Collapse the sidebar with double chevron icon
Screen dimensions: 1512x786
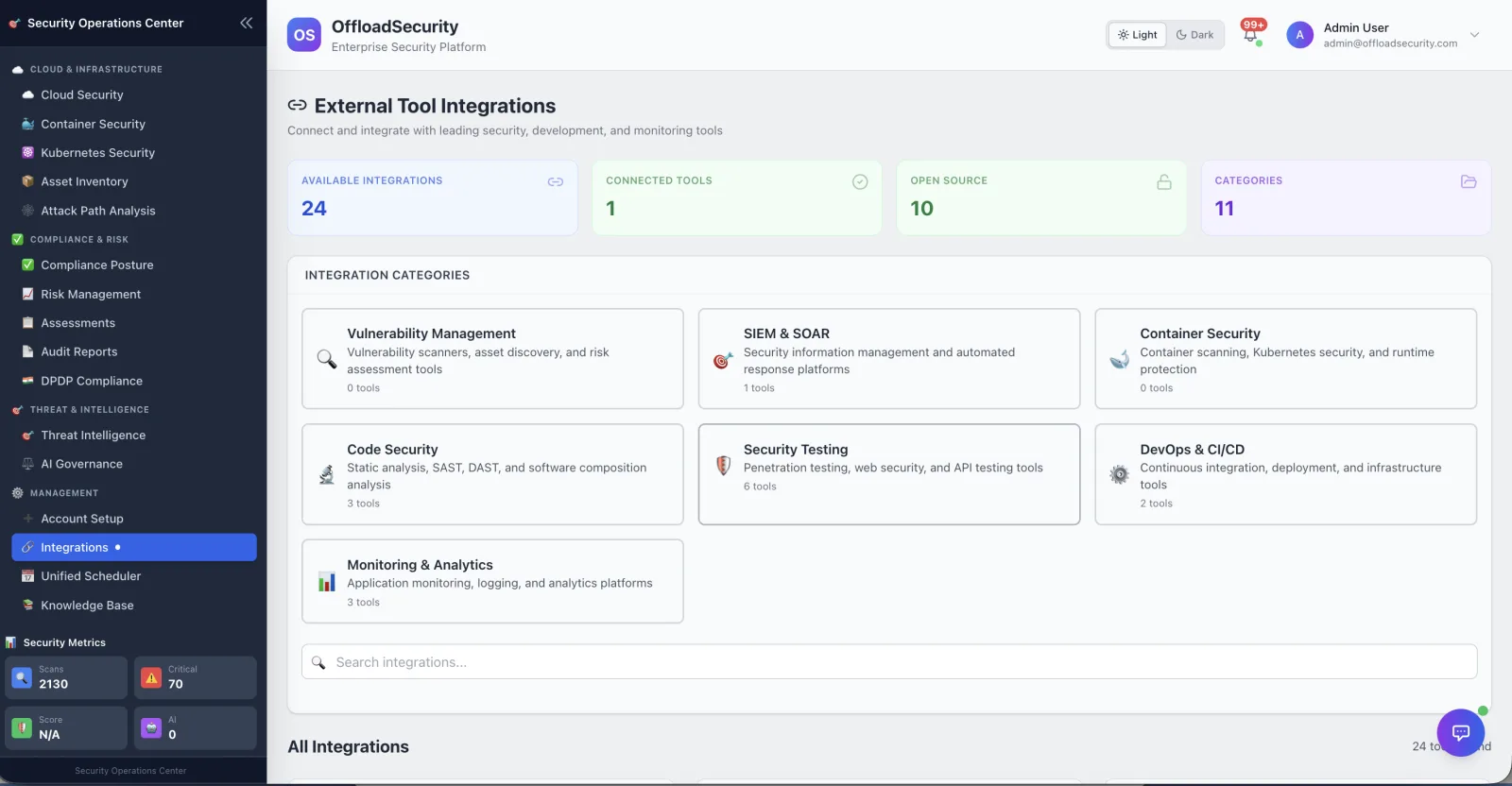click(246, 23)
